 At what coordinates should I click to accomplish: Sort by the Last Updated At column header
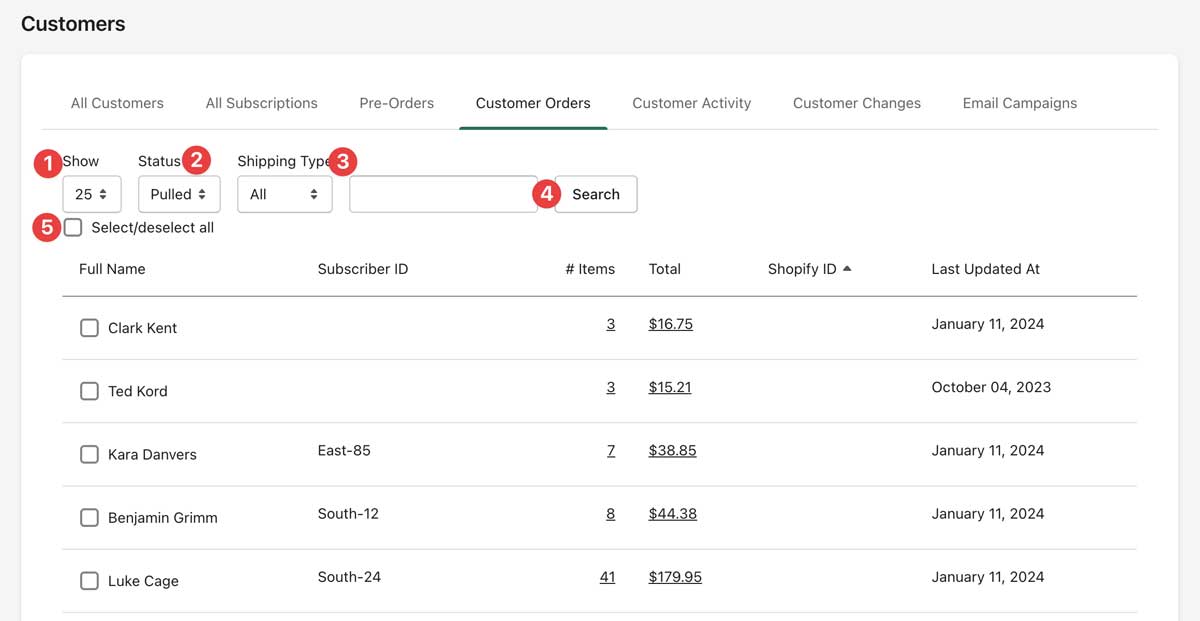985,269
